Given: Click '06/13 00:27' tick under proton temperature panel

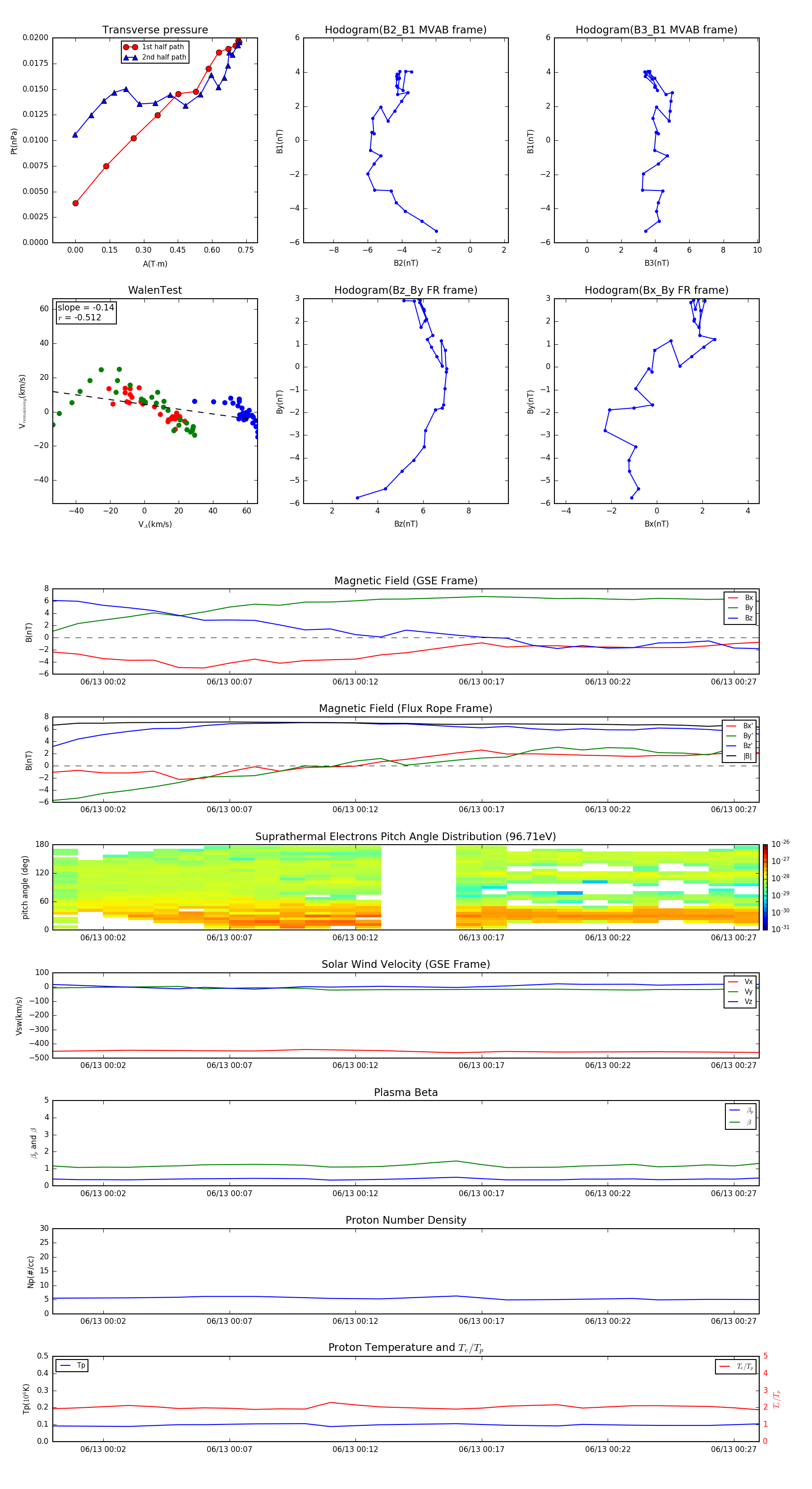Looking at the screenshot, I should 734,1449.
